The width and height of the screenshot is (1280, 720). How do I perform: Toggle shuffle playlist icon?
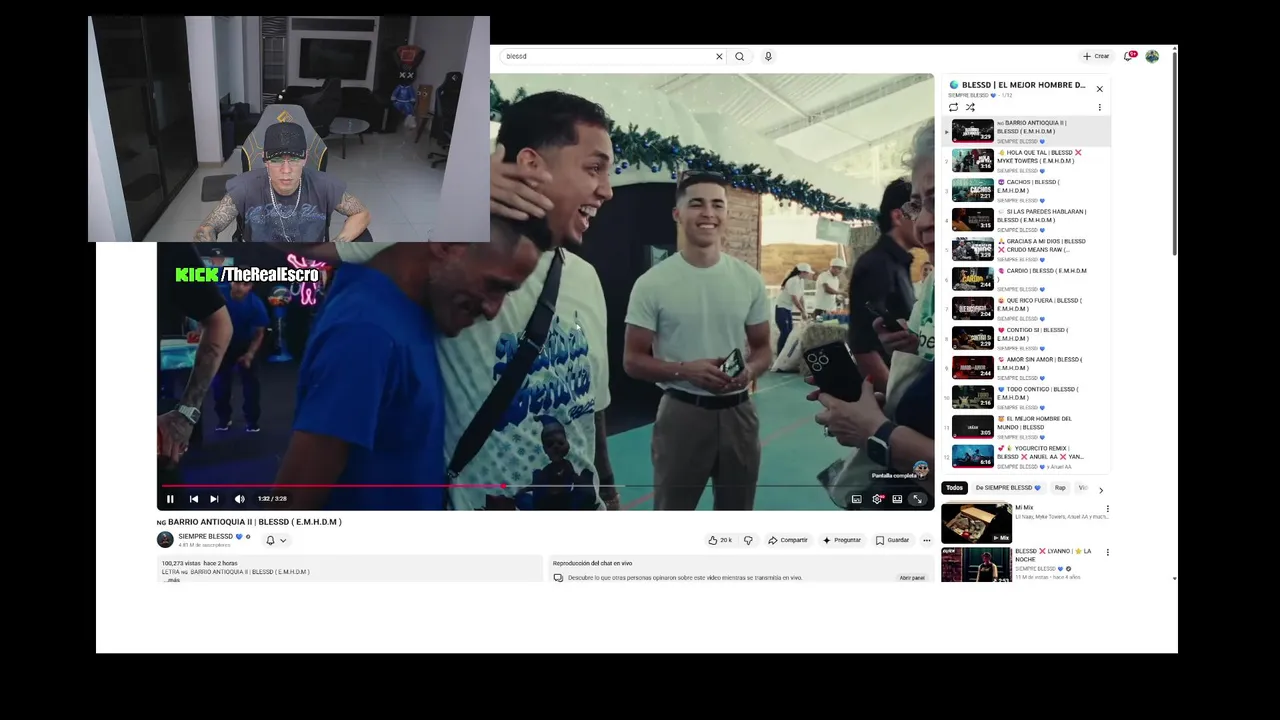point(970,107)
